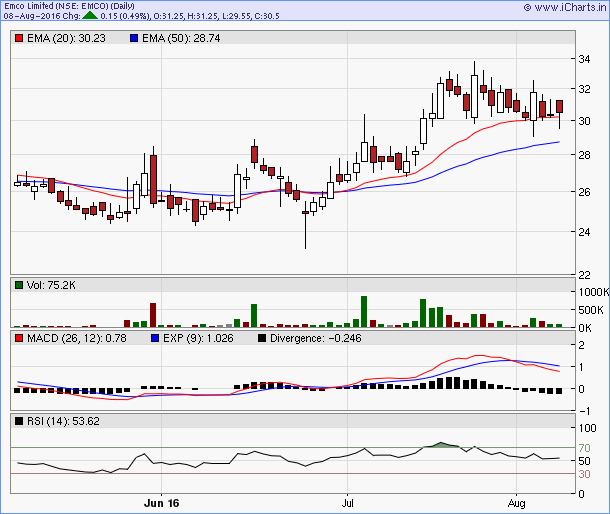The height and width of the screenshot is (514, 610).
Task: Click the 'Divergence: -0.246' label
Action: tap(316, 339)
